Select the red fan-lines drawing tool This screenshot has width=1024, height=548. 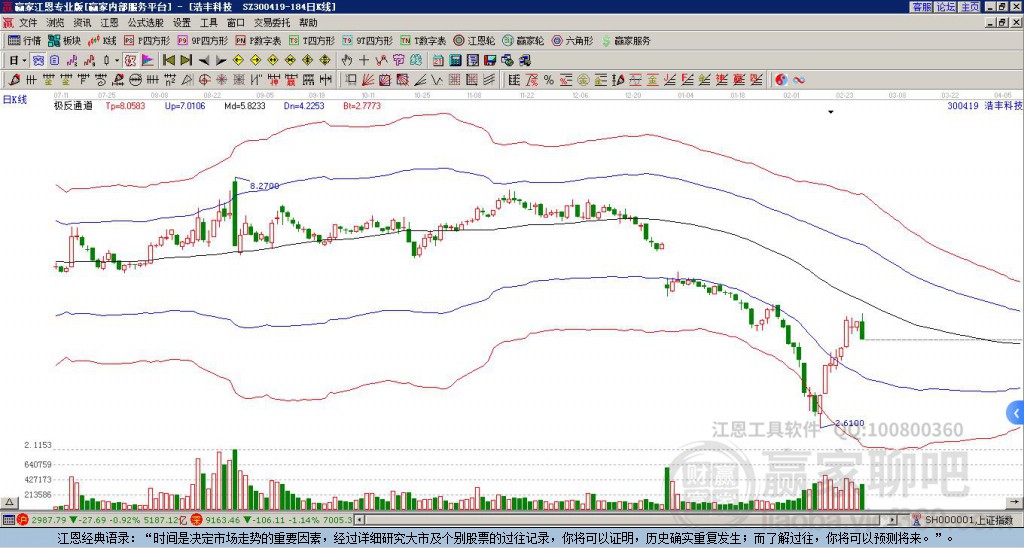368,80
